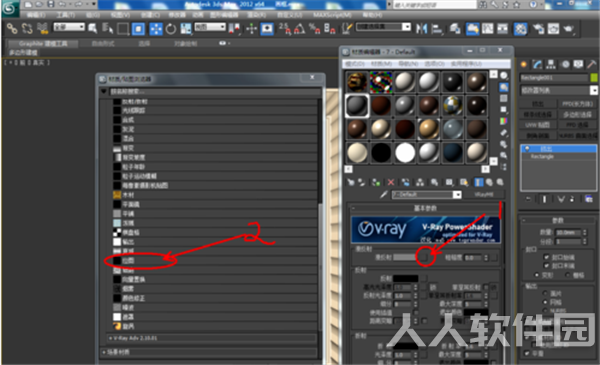
Task: Click the small diffuse map button
Action: (x=424, y=257)
